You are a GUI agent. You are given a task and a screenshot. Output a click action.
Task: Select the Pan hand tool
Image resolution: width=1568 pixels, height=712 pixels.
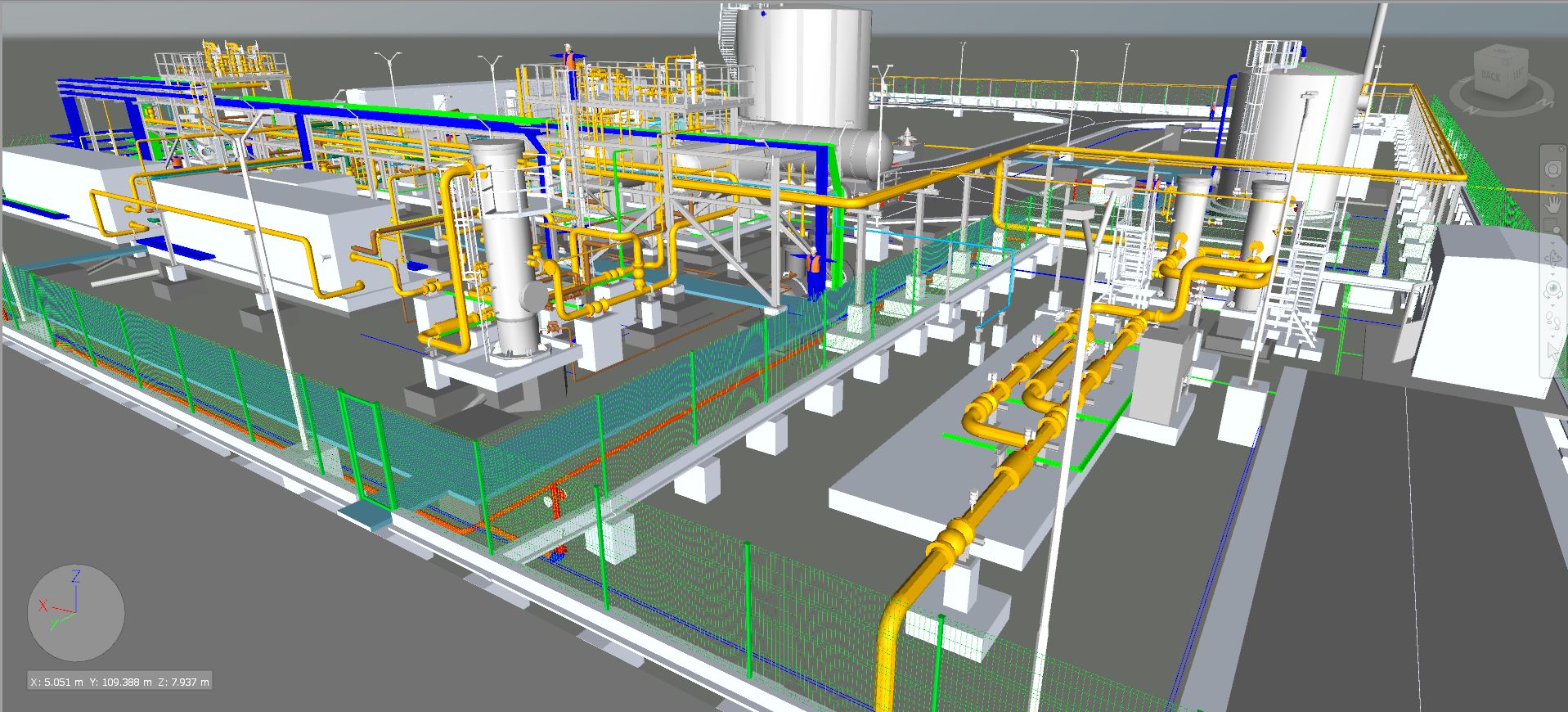click(x=1552, y=205)
